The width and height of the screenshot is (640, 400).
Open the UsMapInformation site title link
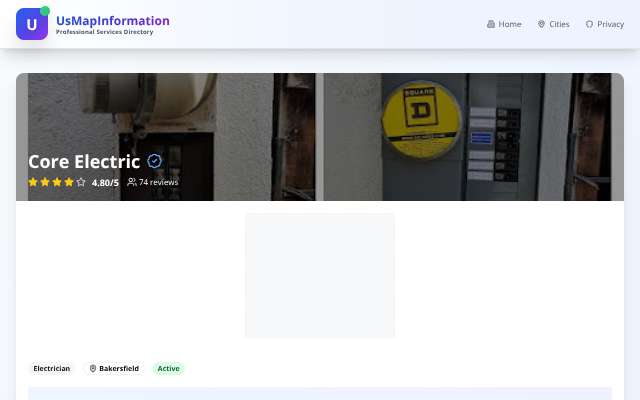(113, 20)
